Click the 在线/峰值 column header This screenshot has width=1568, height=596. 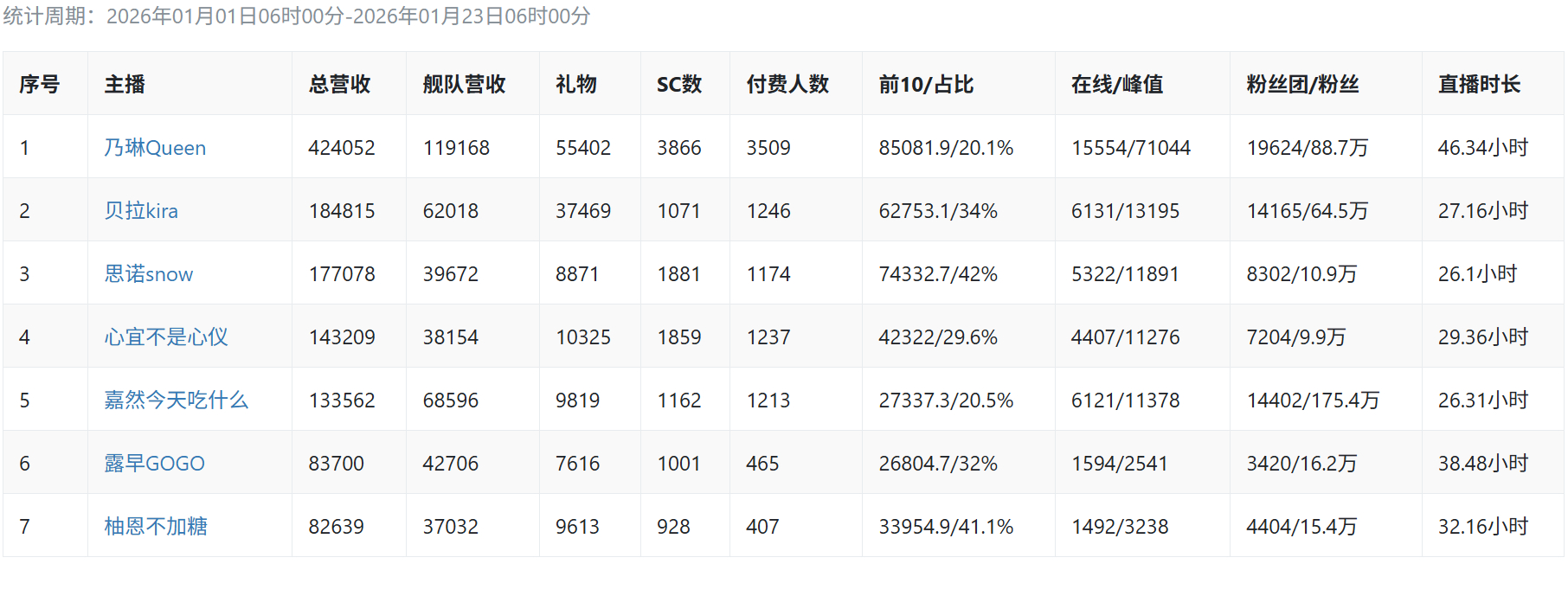coord(1117,85)
